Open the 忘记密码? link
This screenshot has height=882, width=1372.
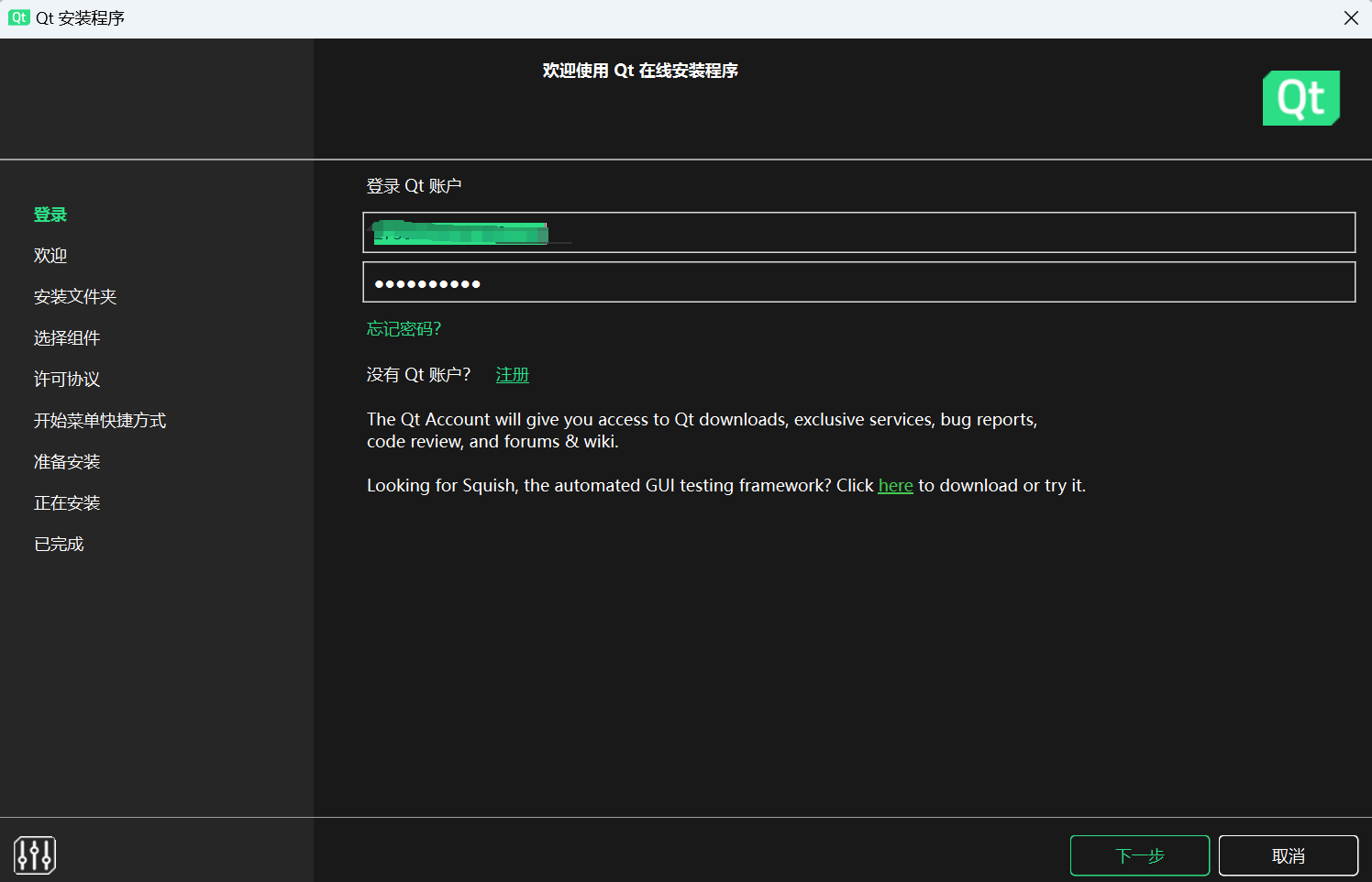click(x=404, y=328)
